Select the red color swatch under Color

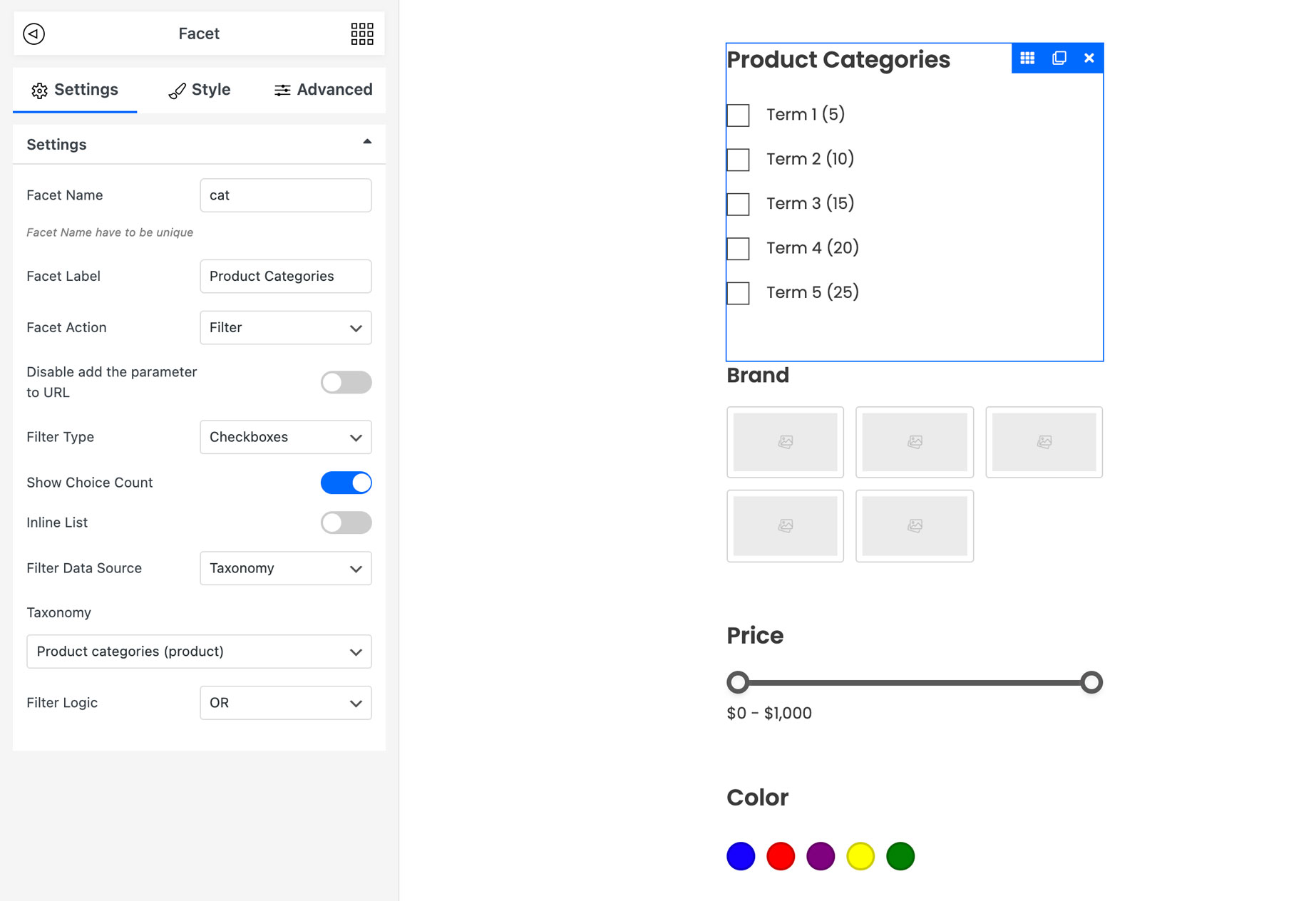pos(781,856)
